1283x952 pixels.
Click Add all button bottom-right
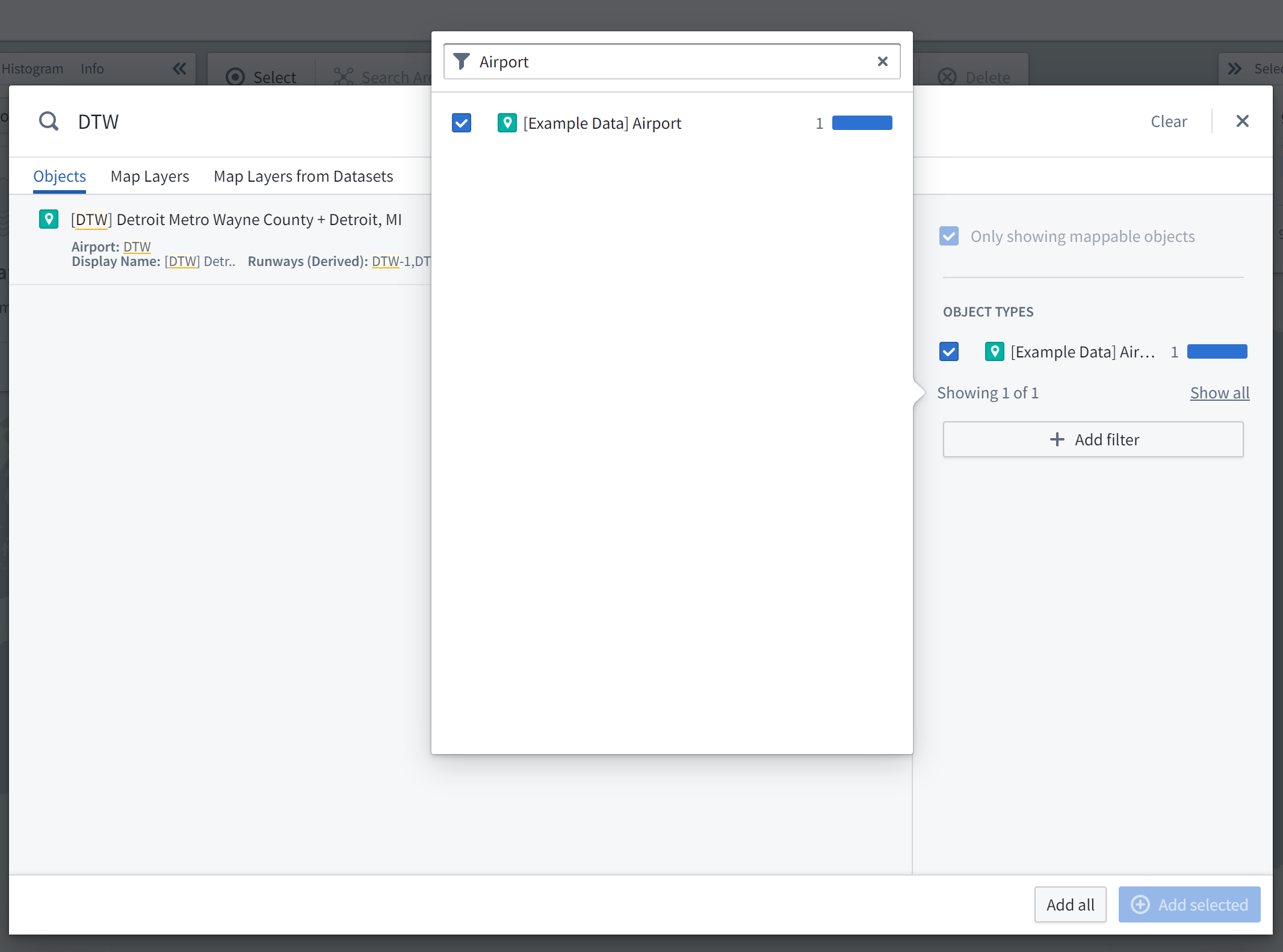pos(1071,905)
